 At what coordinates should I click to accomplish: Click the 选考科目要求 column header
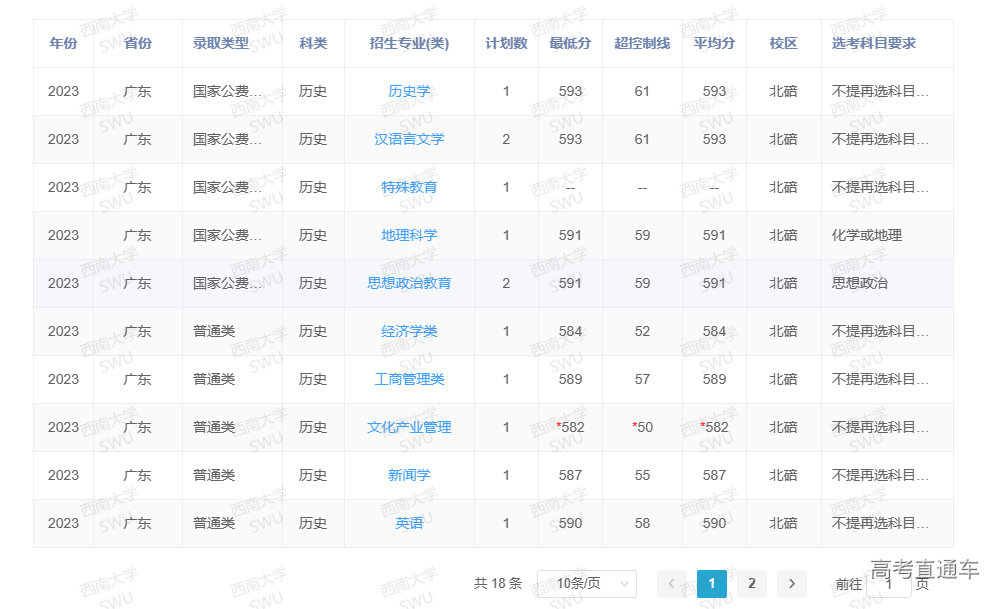click(x=873, y=43)
